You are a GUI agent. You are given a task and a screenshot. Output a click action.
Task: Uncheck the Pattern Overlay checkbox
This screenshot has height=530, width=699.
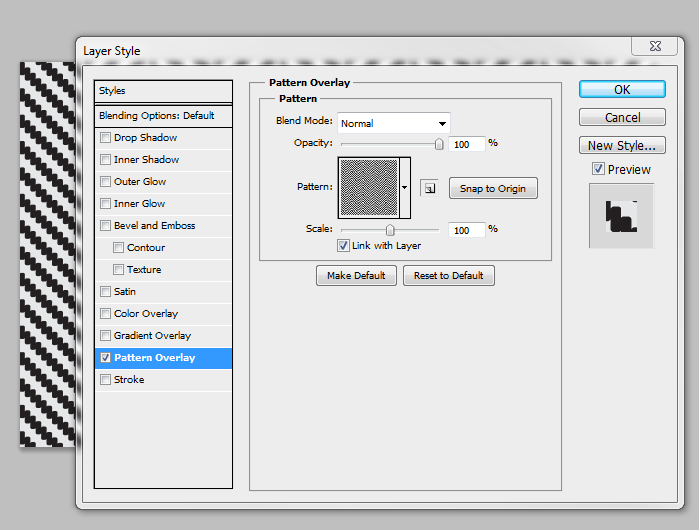coord(105,357)
